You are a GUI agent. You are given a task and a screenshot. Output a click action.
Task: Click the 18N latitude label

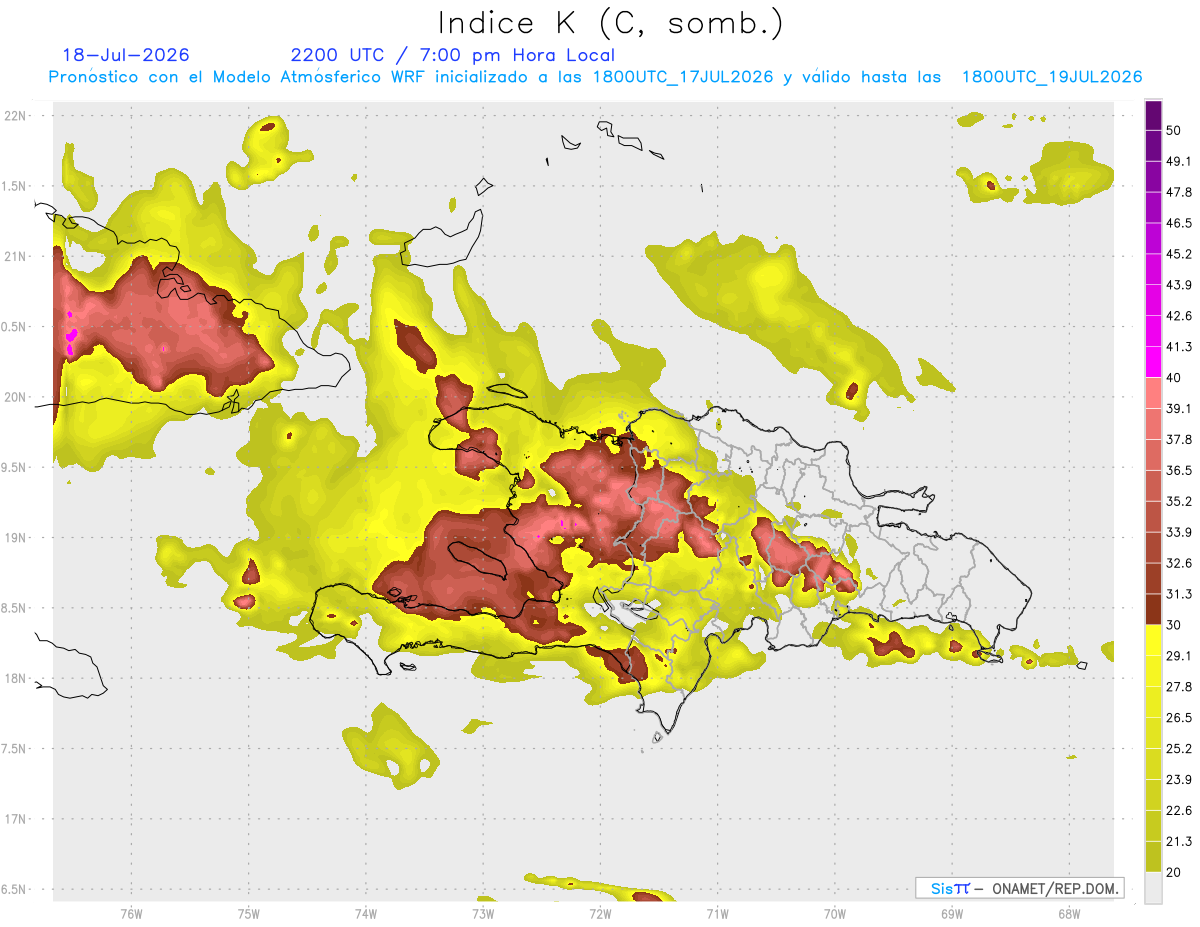14,678
